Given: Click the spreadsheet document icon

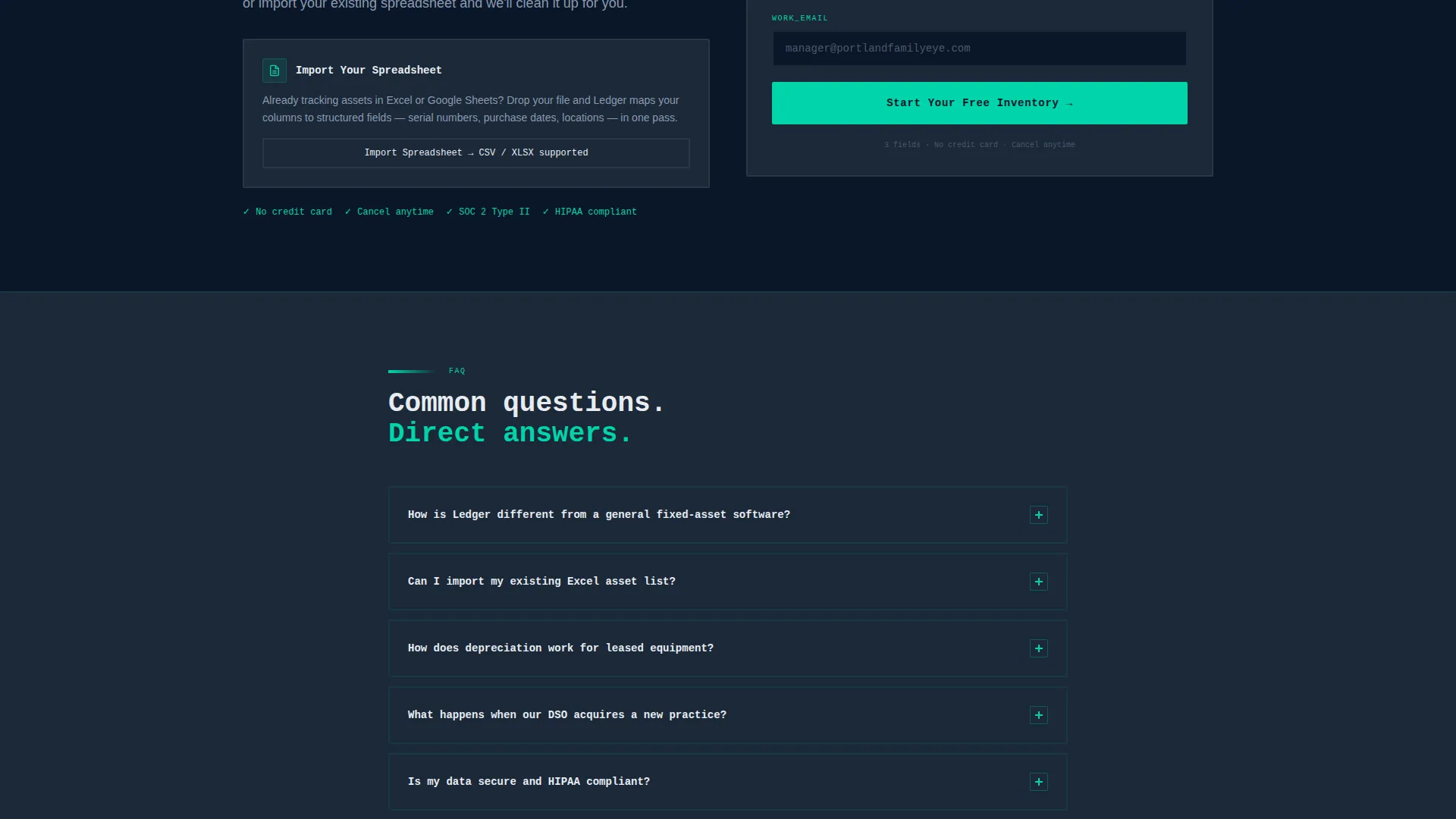Looking at the screenshot, I should click(x=275, y=71).
